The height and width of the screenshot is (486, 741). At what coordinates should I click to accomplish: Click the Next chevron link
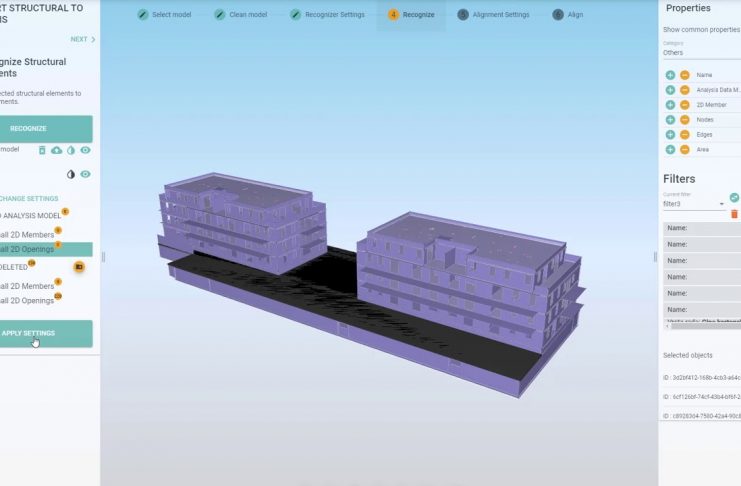pos(83,40)
